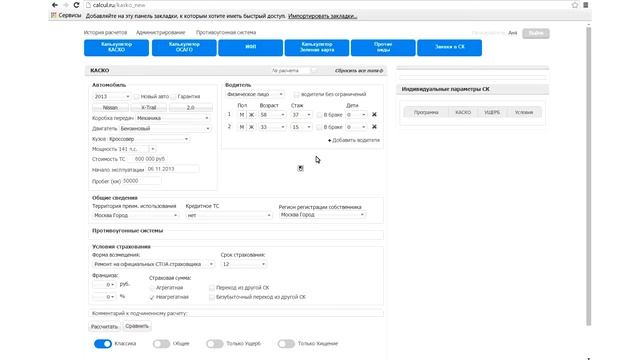Select the Nissan make button
The height and width of the screenshot is (360, 640).
pos(110,108)
